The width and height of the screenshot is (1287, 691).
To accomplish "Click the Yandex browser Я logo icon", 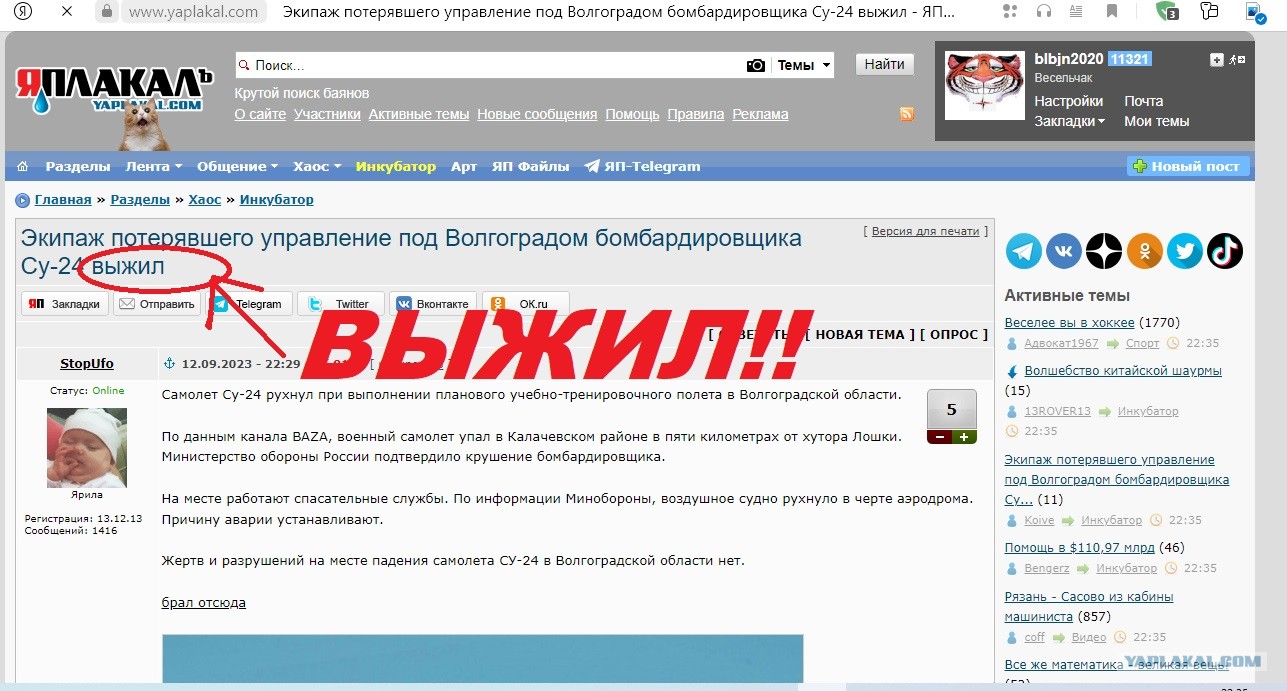I will click(24, 12).
